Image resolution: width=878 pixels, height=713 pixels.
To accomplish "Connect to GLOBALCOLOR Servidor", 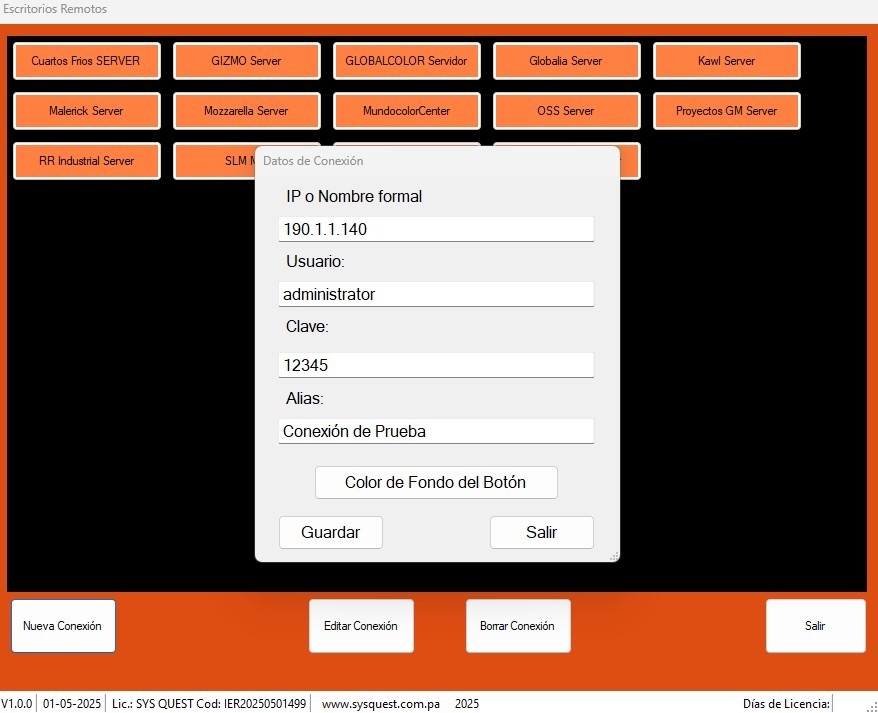I will coord(406,61).
